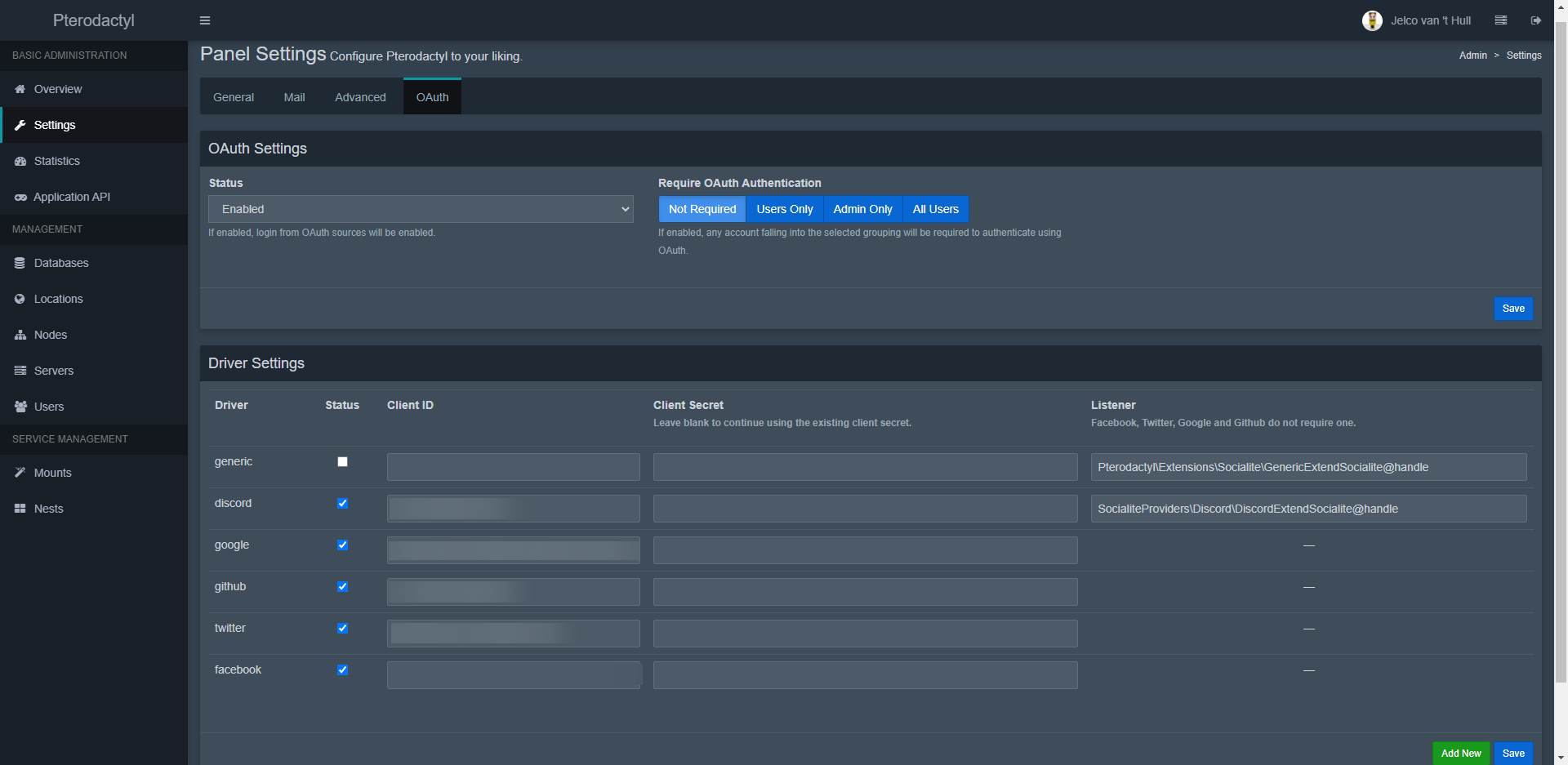Select Admin Only OAuth requirement

pos(862,209)
